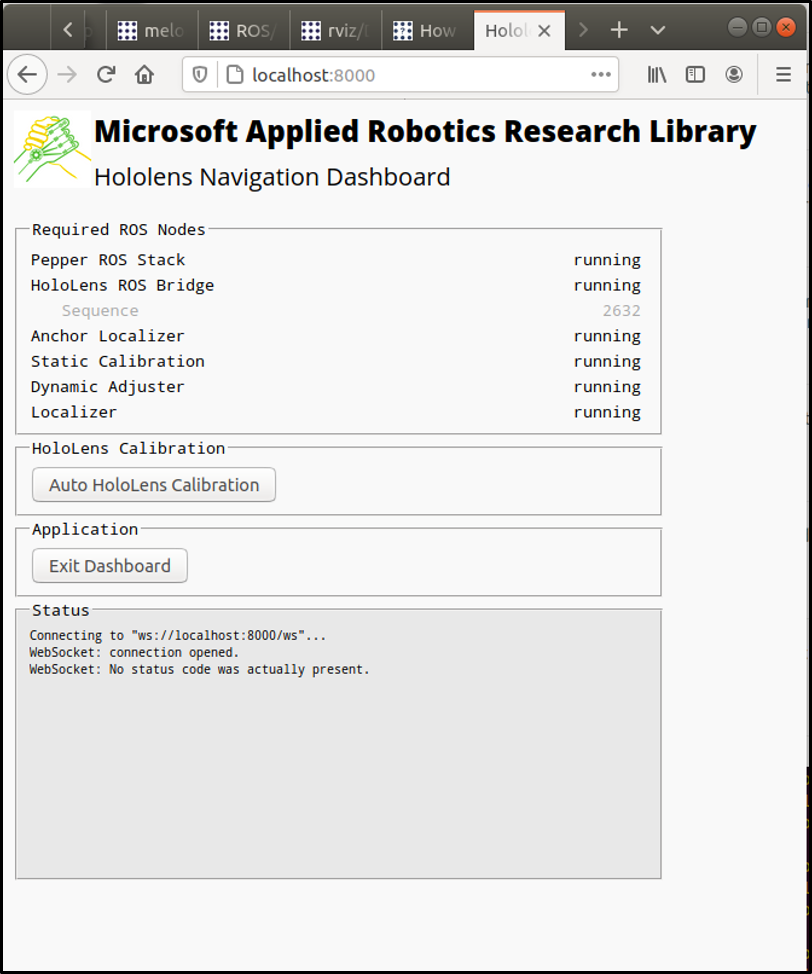Click 'running' status of HoloLens ROS Bridge
This screenshot has height=974, width=812.
pos(607,286)
